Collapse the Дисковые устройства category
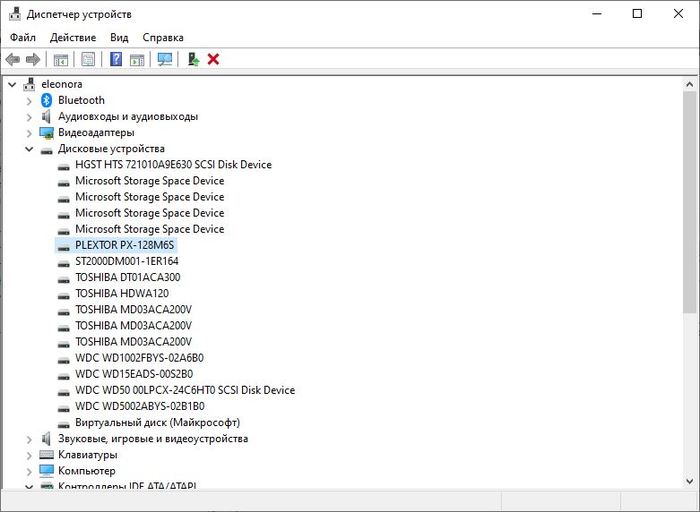This screenshot has height=512, width=700. [x=29, y=149]
